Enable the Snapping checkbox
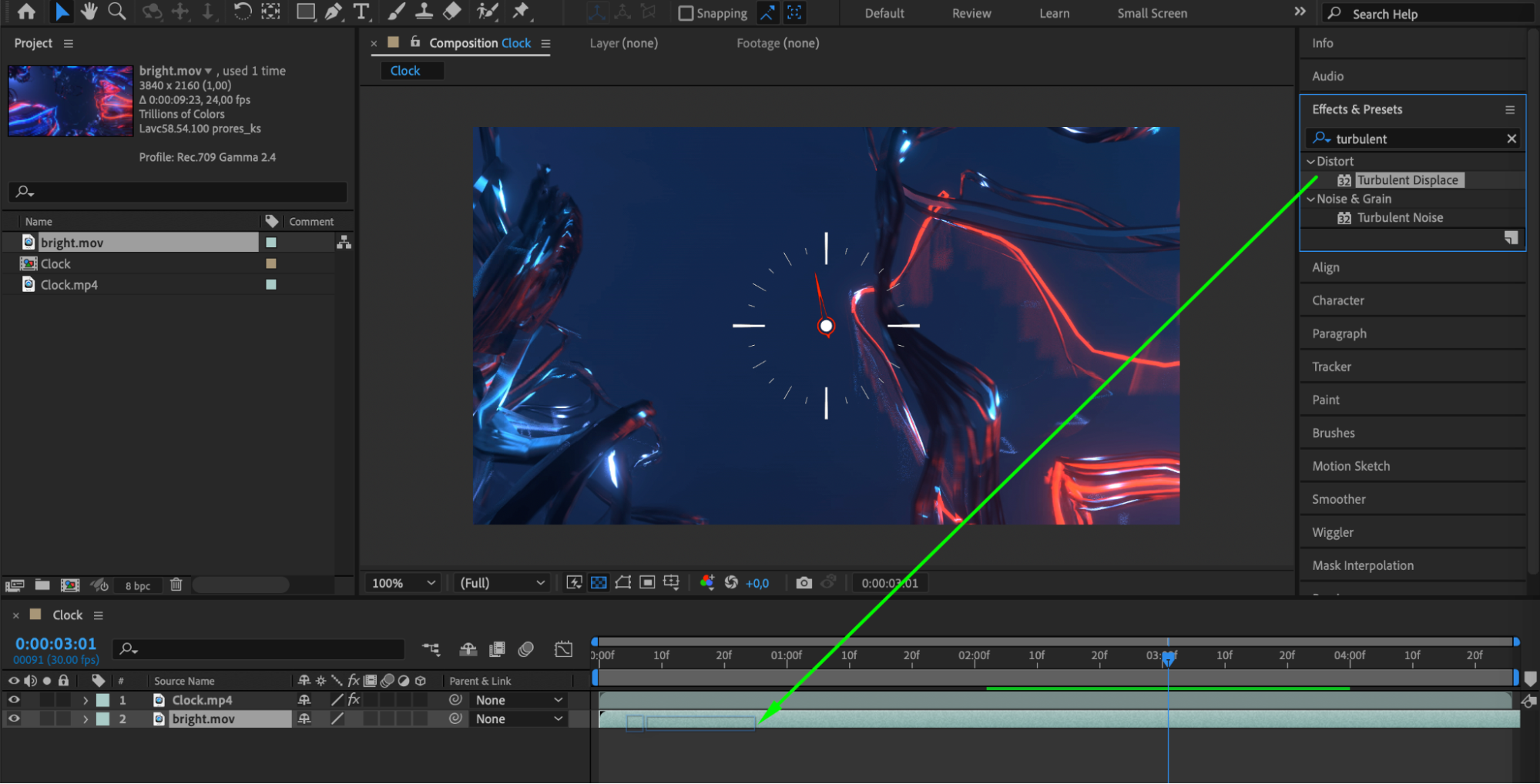This screenshot has width=1540, height=784. pos(685,13)
